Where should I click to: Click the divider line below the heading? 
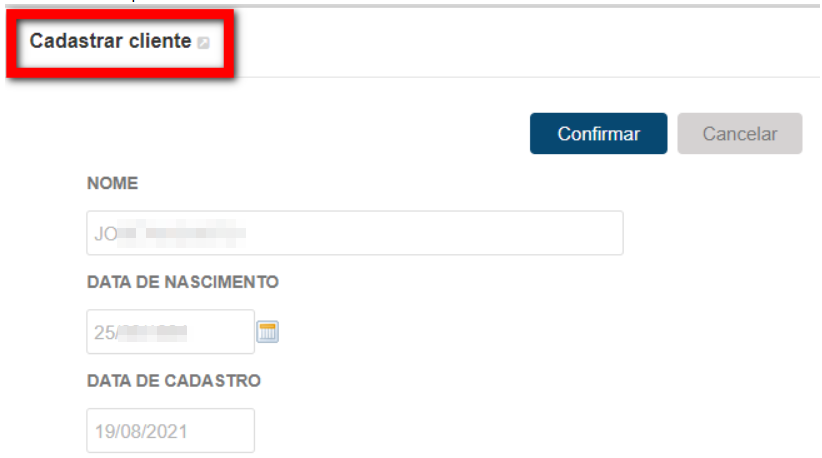click(x=524, y=77)
